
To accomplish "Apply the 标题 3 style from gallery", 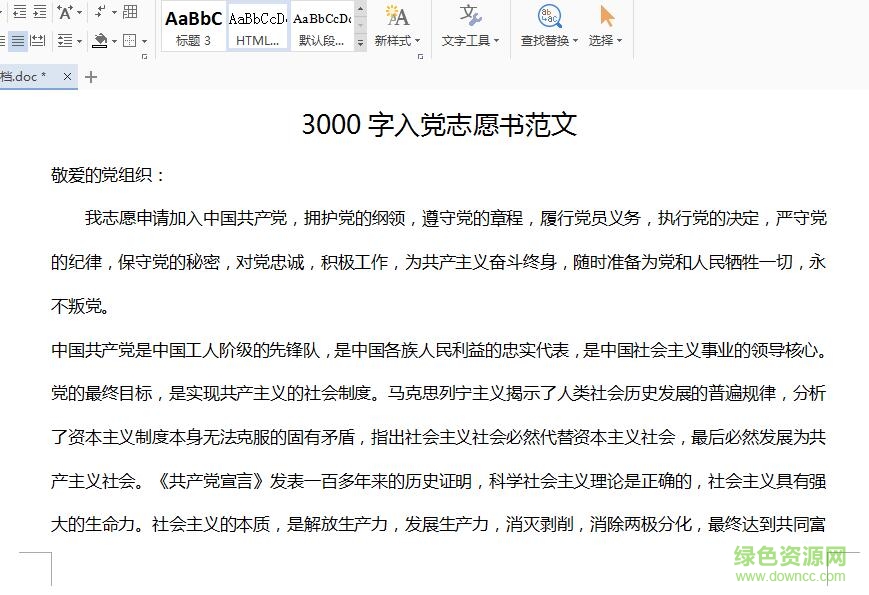I will point(191,25).
